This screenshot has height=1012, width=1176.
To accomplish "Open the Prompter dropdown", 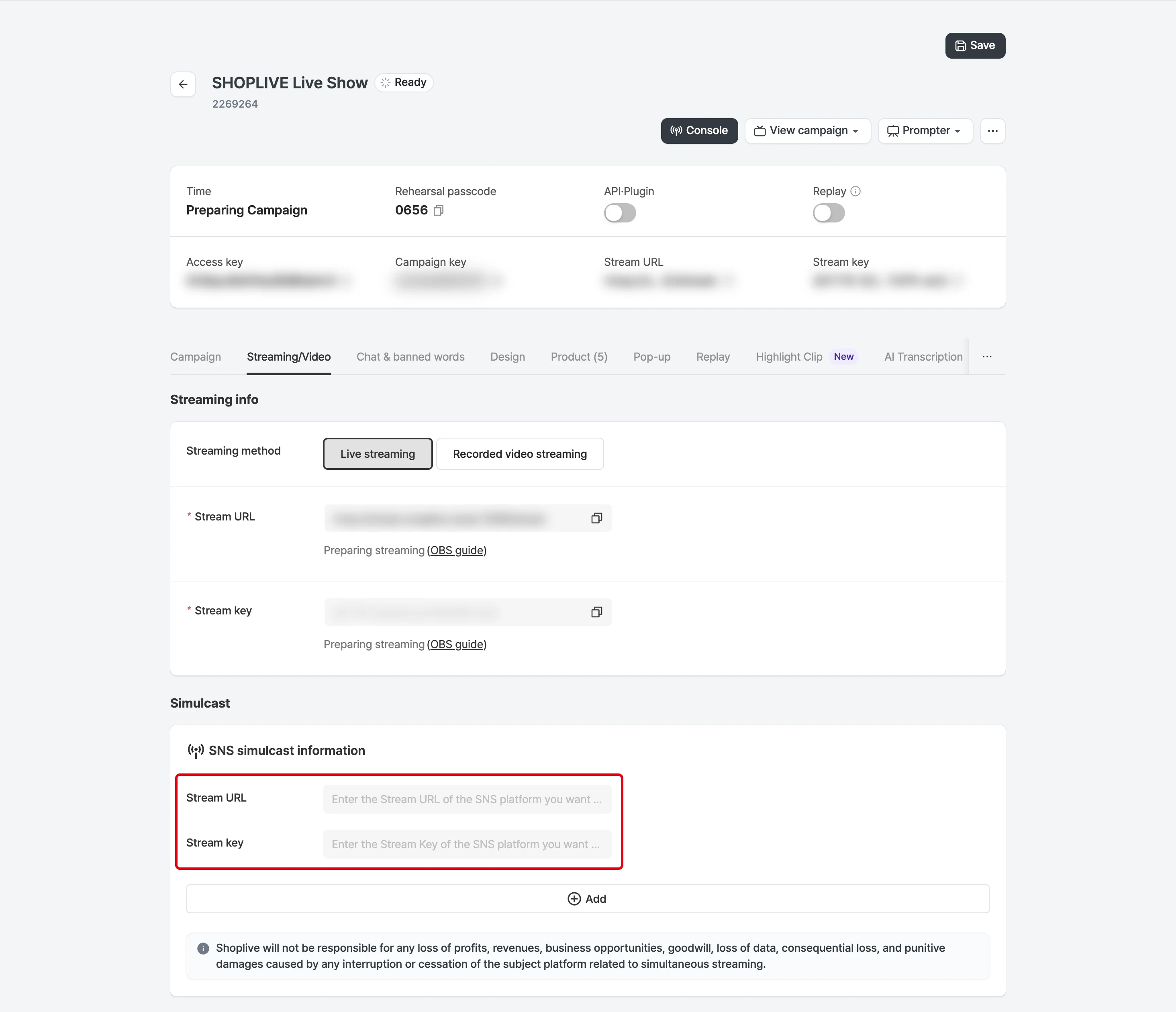I will click(925, 131).
